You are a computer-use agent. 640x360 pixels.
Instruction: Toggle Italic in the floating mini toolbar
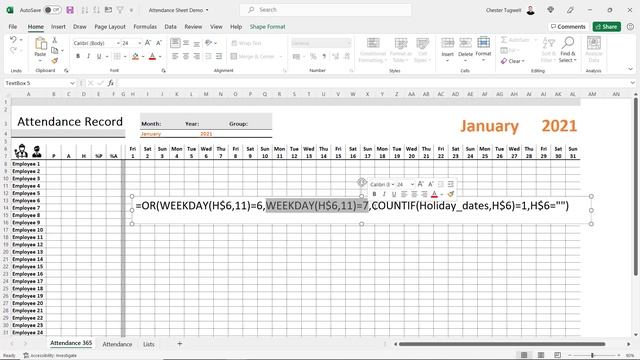384,194
